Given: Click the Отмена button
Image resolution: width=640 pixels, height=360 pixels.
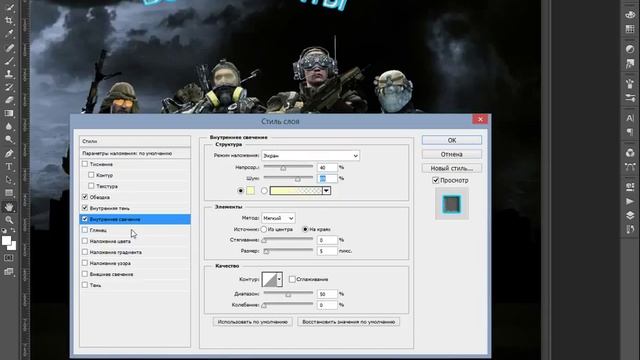Looking at the screenshot, I should pos(452,154).
